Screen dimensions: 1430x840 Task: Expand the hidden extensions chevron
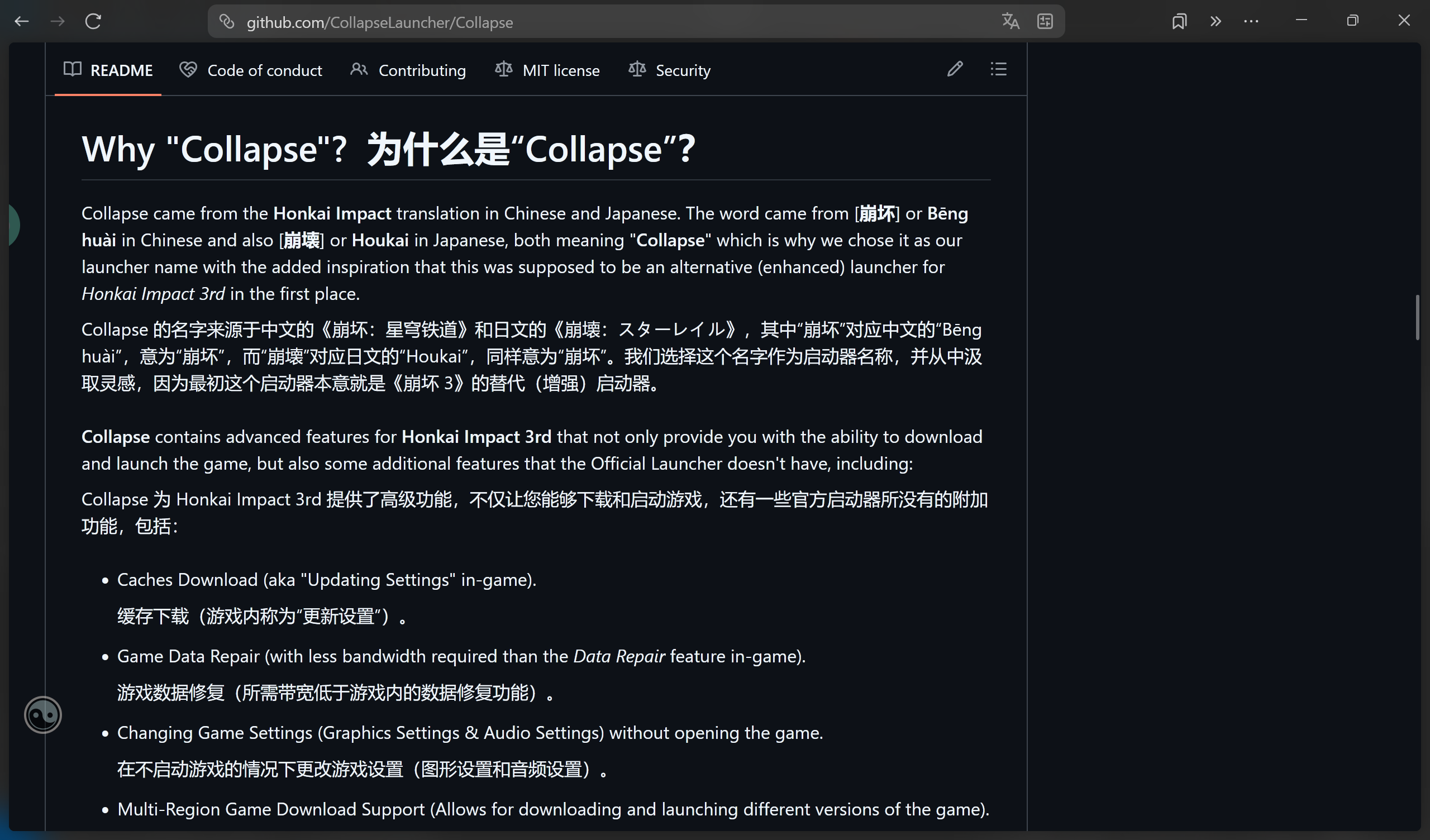pos(1215,22)
